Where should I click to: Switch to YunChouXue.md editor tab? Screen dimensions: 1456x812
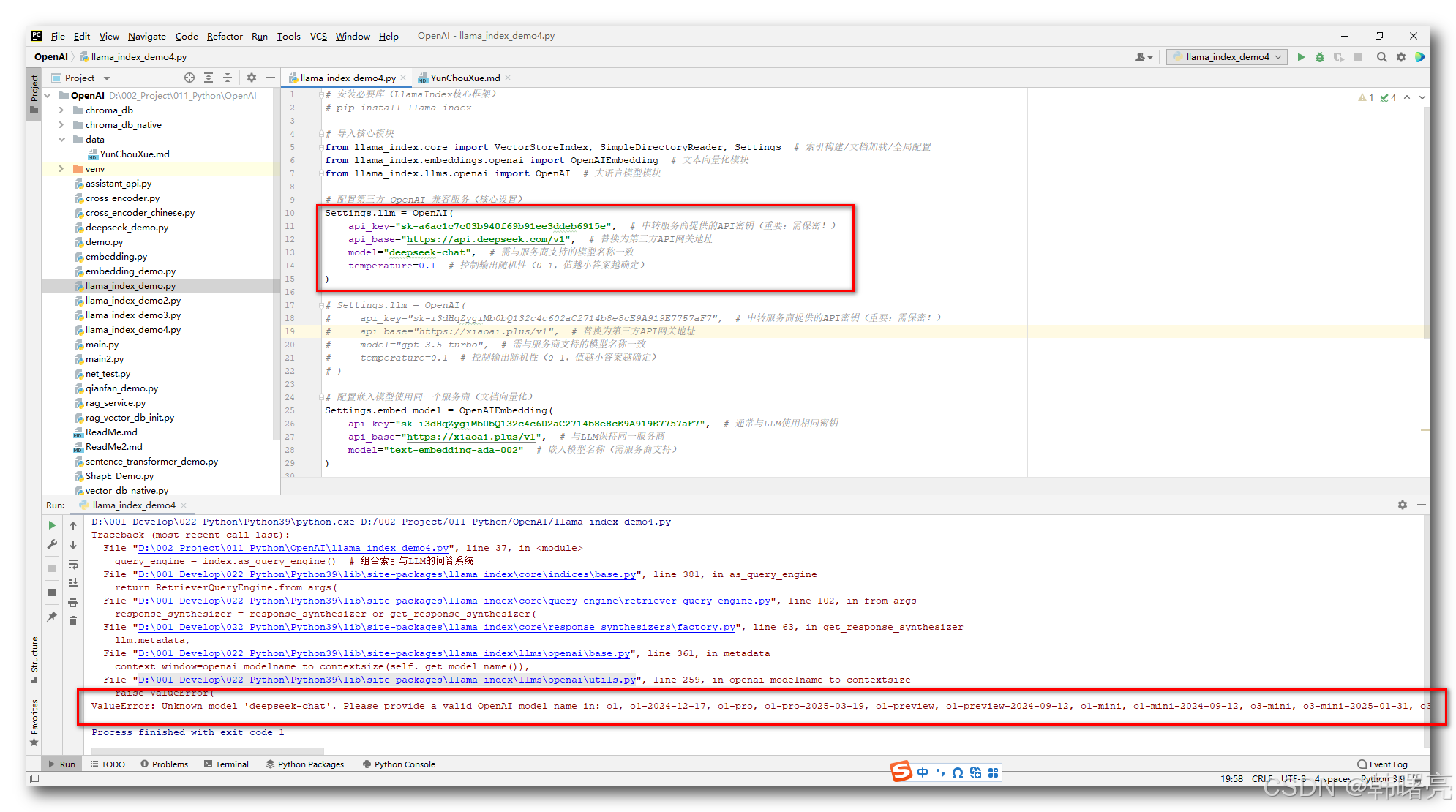[x=465, y=78]
